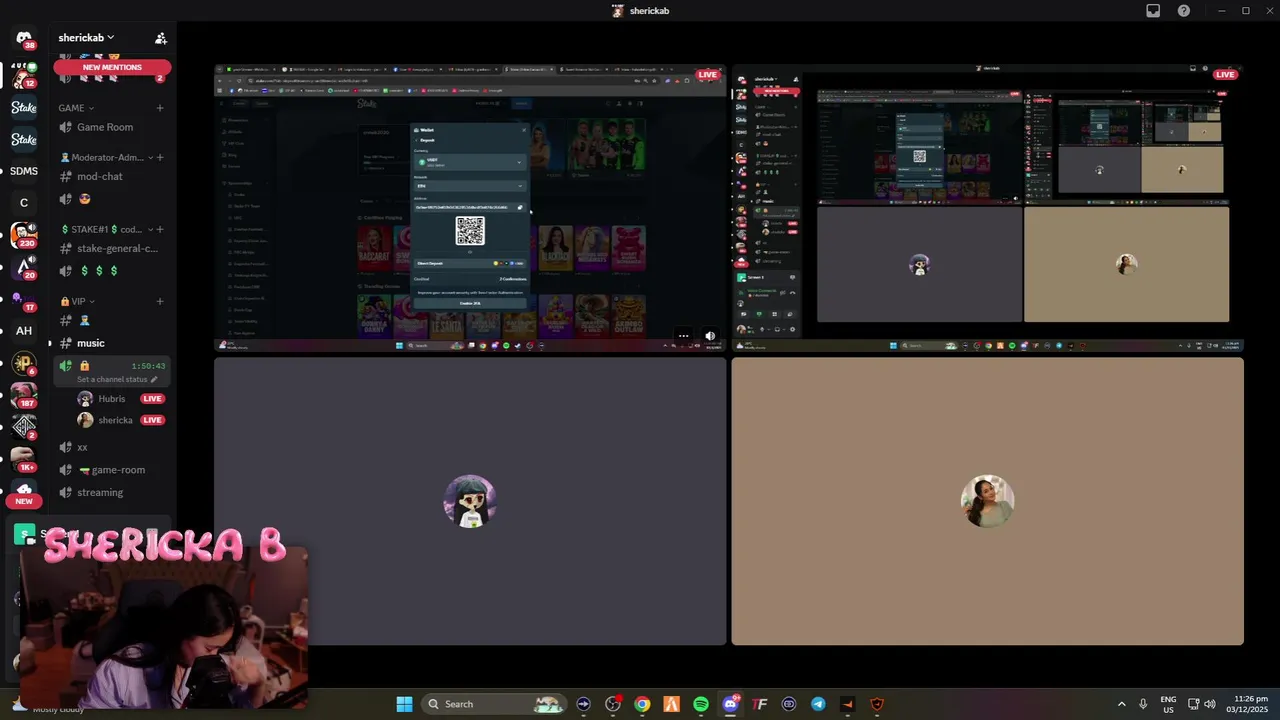The height and width of the screenshot is (720, 1280).
Task: Open the mod-chat text channel
Action: [x=111, y=176]
